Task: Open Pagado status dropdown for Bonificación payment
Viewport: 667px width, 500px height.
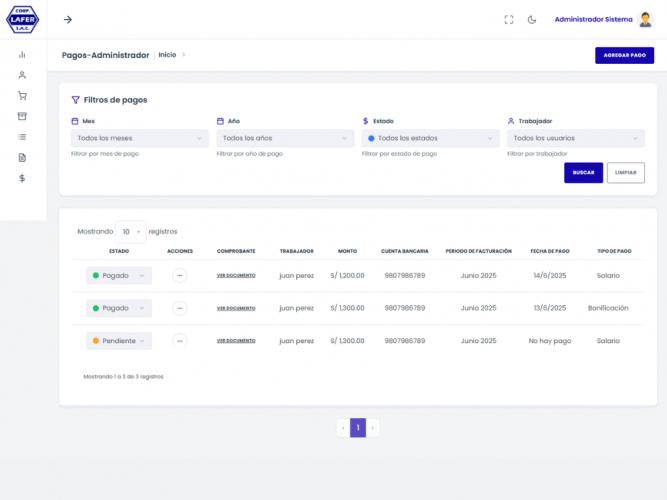Action: click(119, 308)
